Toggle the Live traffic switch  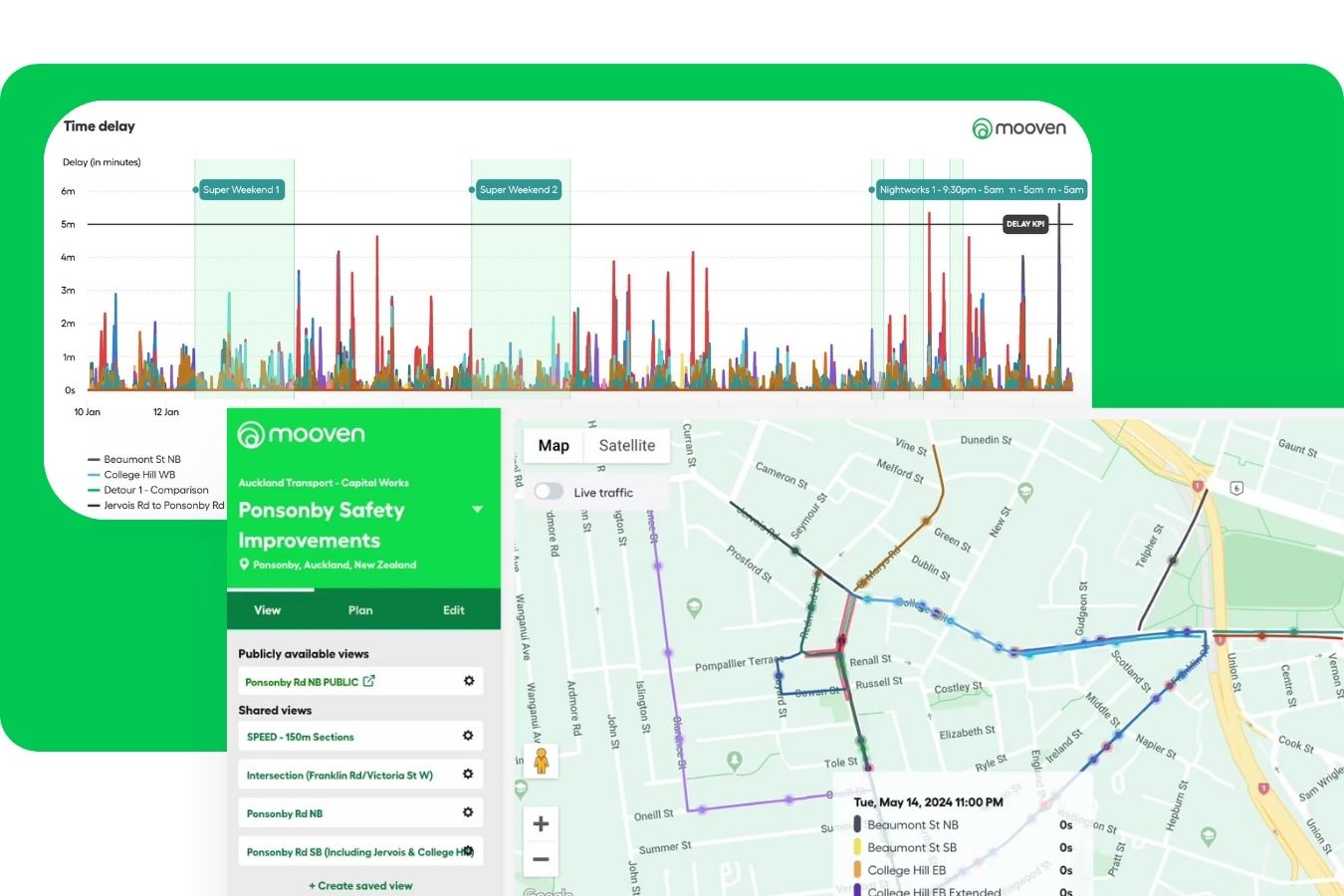point(549,492)
